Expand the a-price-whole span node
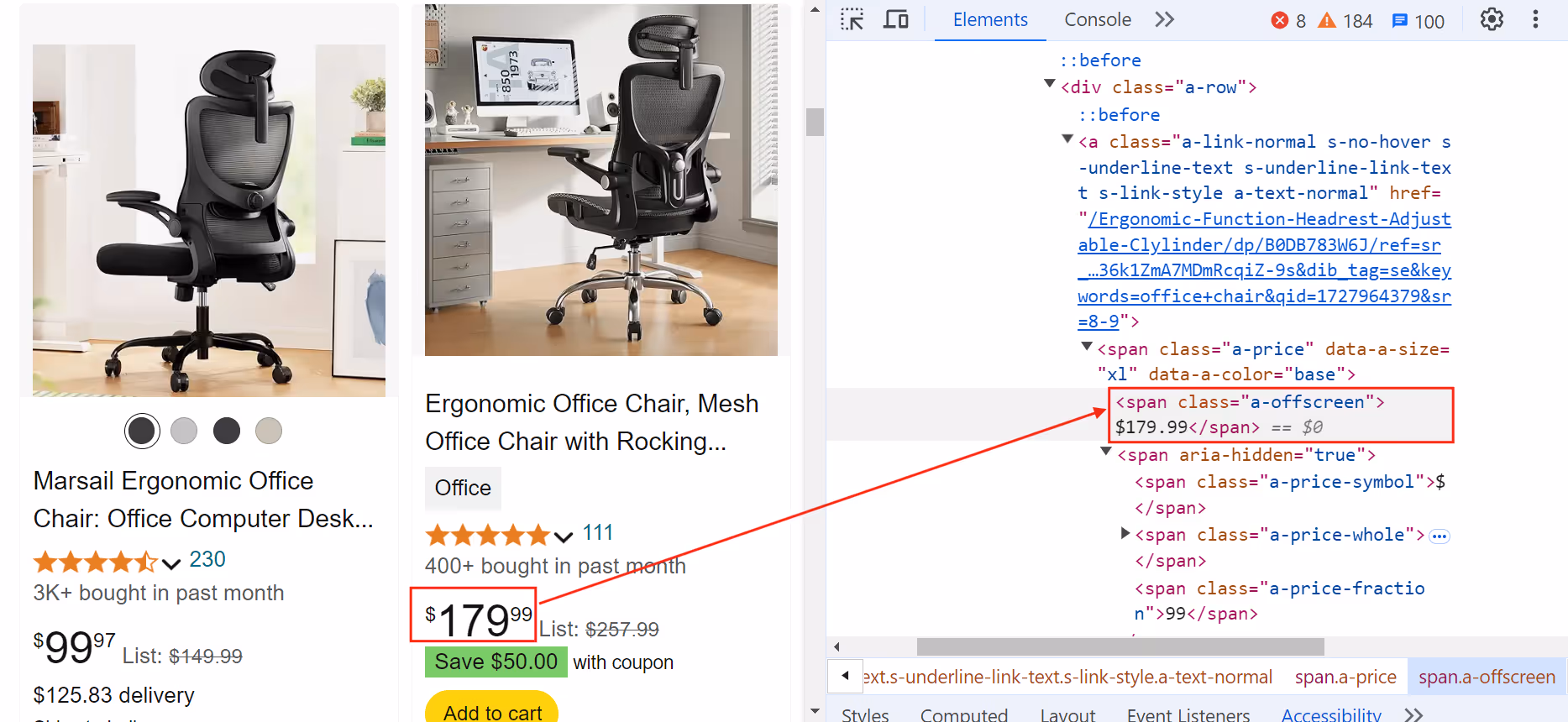1568x722 pixels. [1125, 532]
